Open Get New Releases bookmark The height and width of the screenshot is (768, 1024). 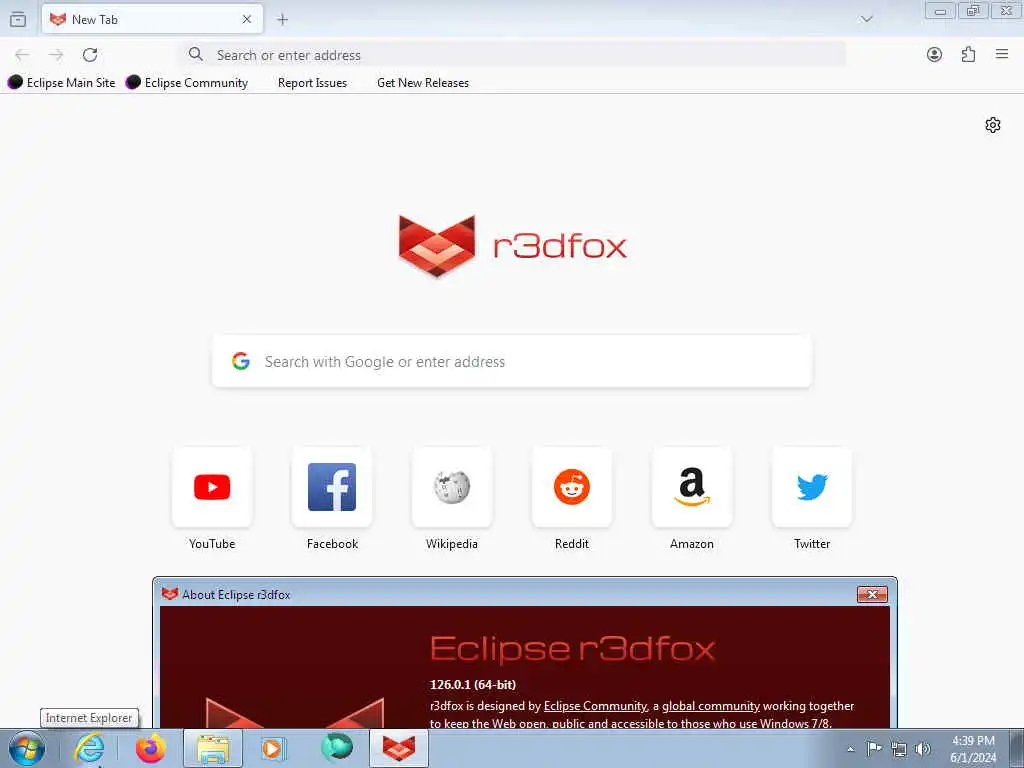pos(423,83)
